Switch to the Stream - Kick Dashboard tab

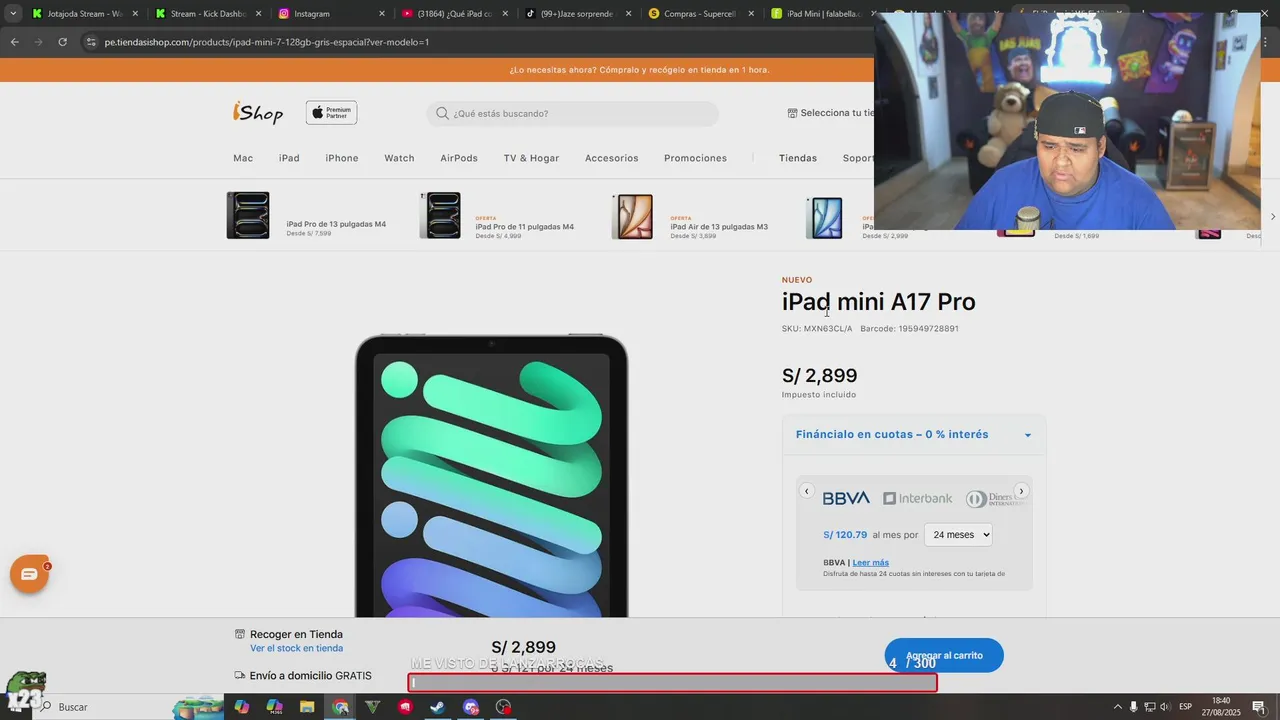tap(208, 14)
